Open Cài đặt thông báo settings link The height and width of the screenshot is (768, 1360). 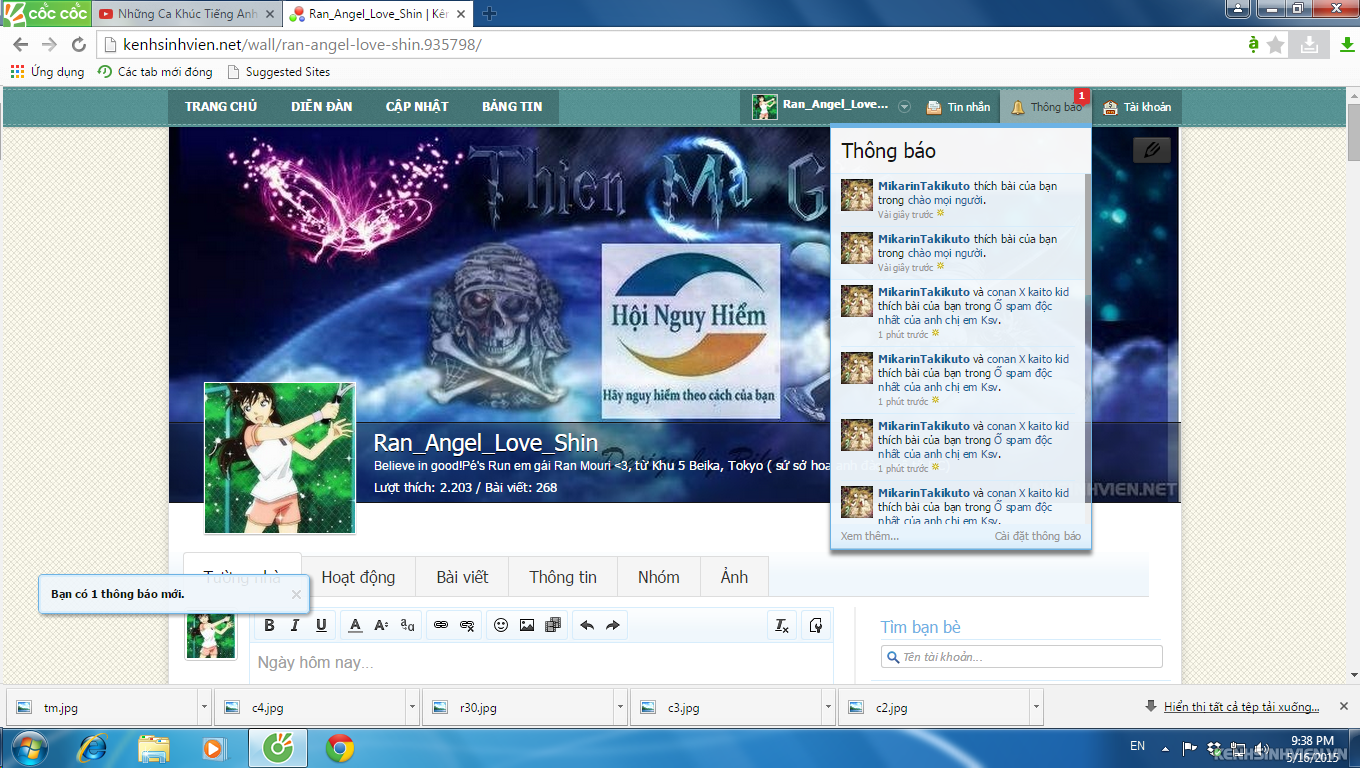tap(1038, 536)
